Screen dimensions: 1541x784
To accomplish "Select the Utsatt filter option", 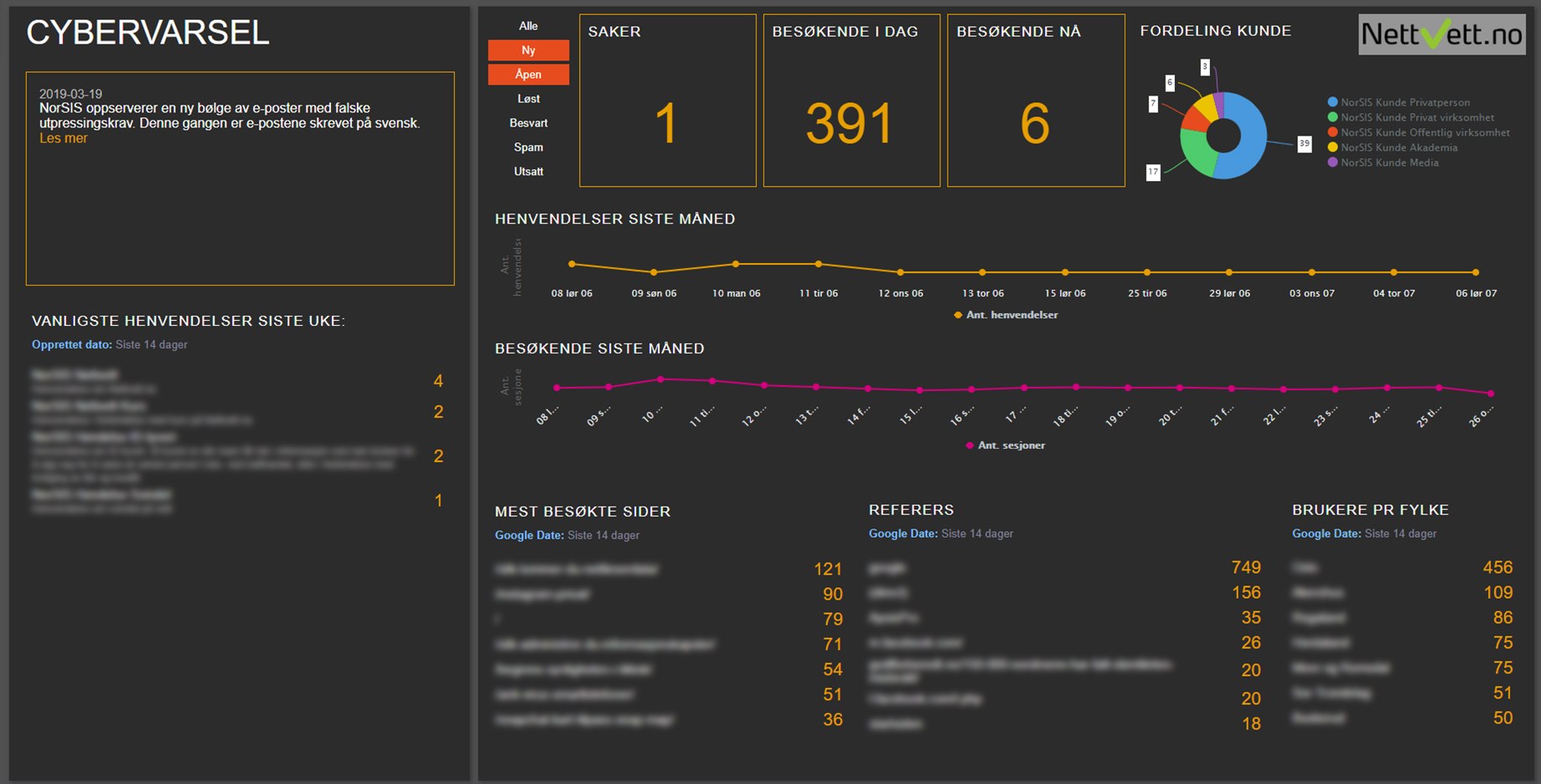I will [528, 172].
